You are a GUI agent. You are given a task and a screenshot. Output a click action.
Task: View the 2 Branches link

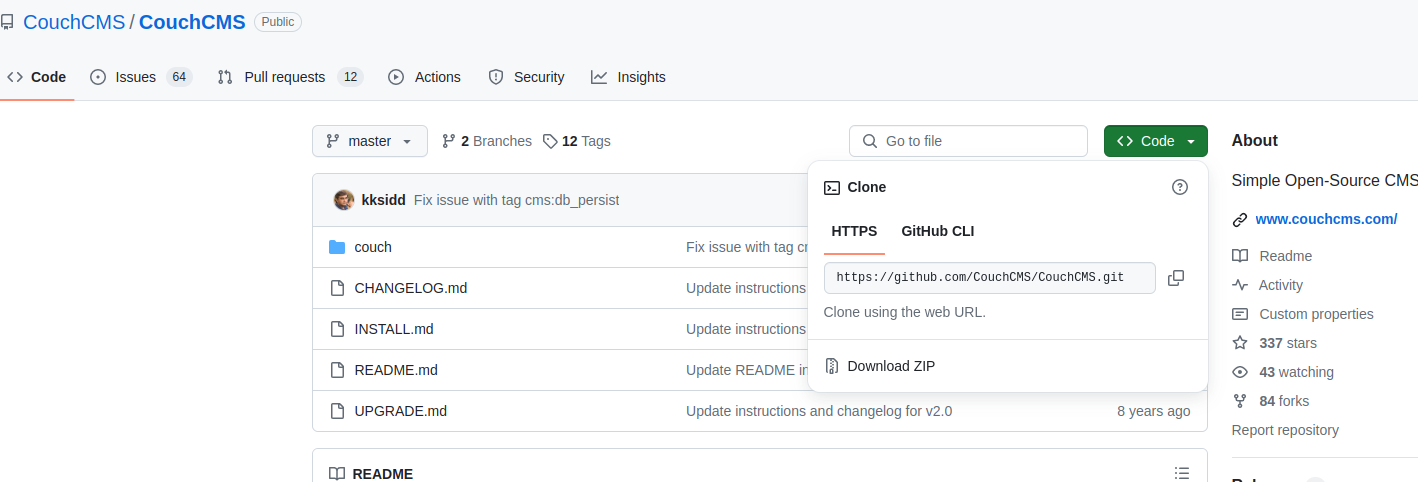[487, 141]
